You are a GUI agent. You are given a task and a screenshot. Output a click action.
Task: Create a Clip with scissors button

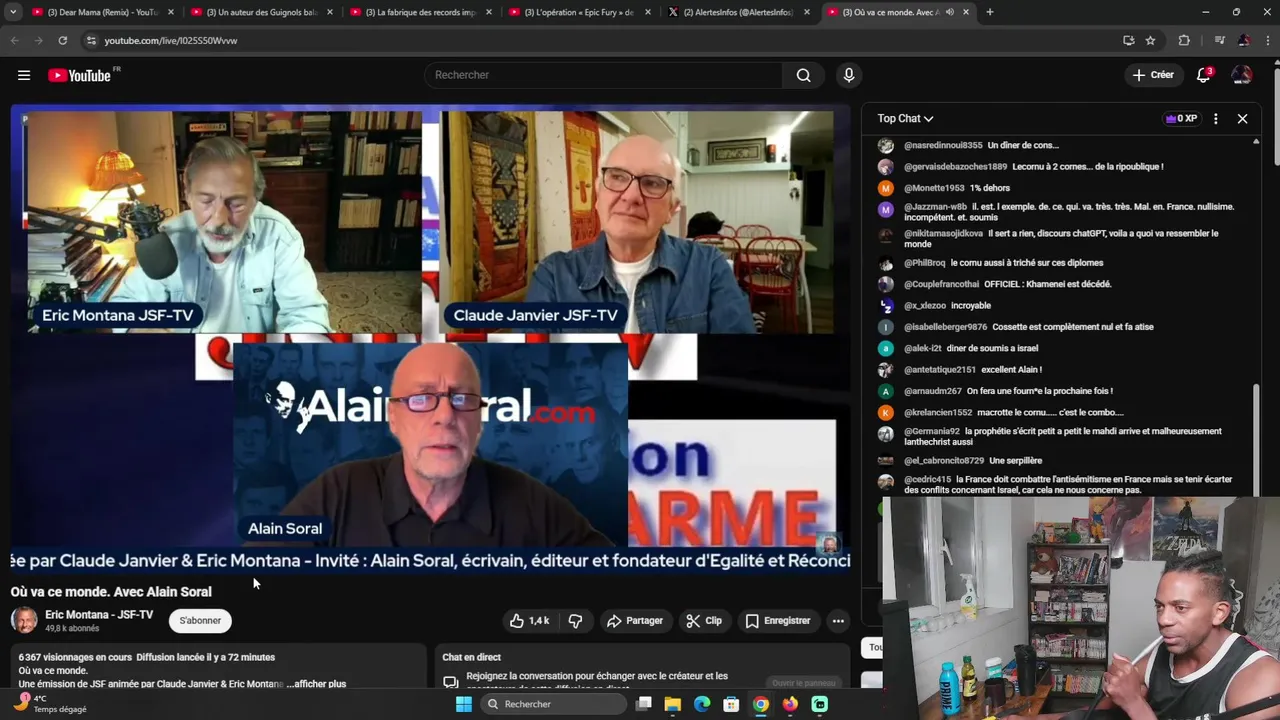(704, 621)
